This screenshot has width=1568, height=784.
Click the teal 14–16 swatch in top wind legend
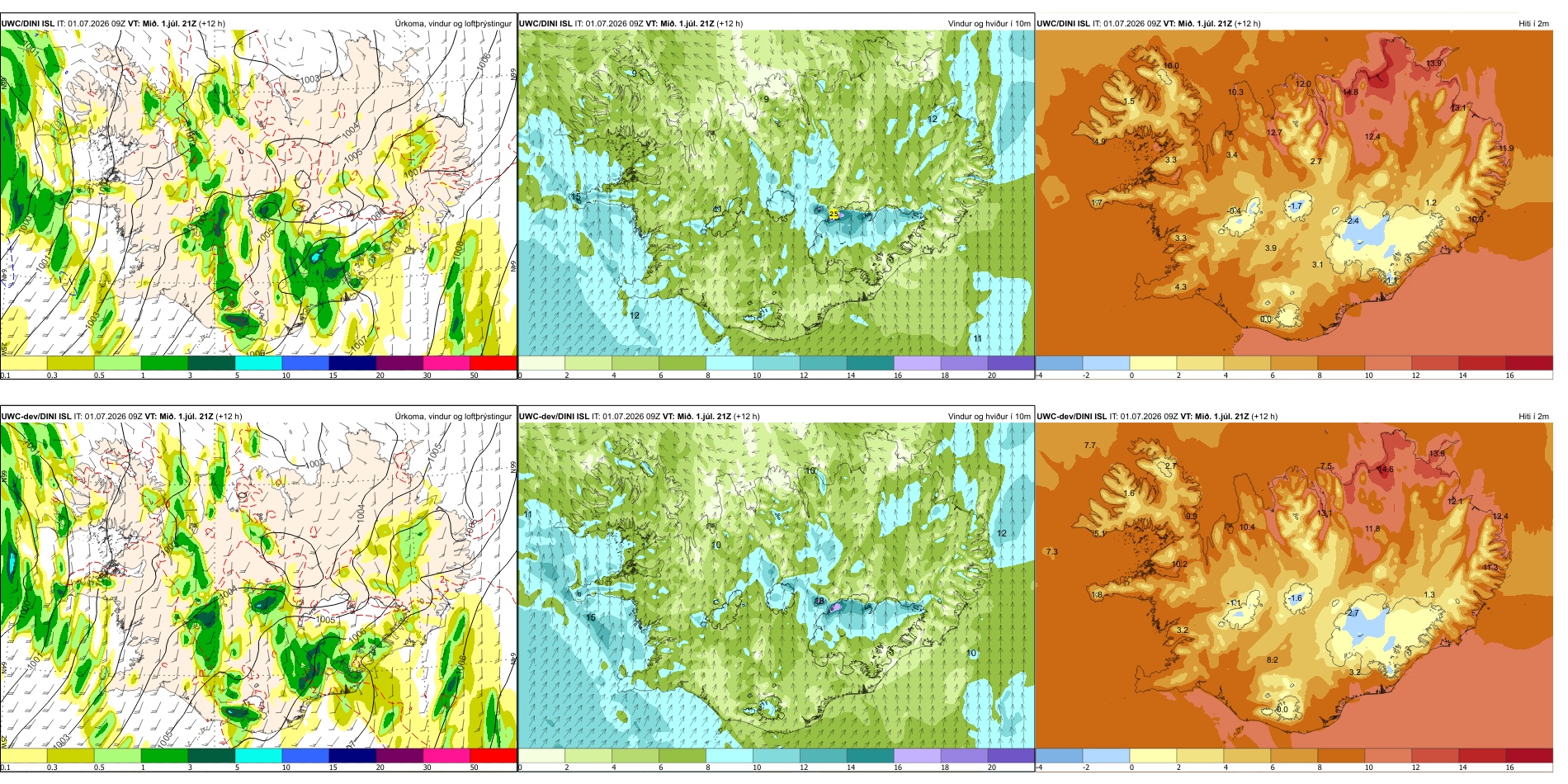click(x=870, y=363)
